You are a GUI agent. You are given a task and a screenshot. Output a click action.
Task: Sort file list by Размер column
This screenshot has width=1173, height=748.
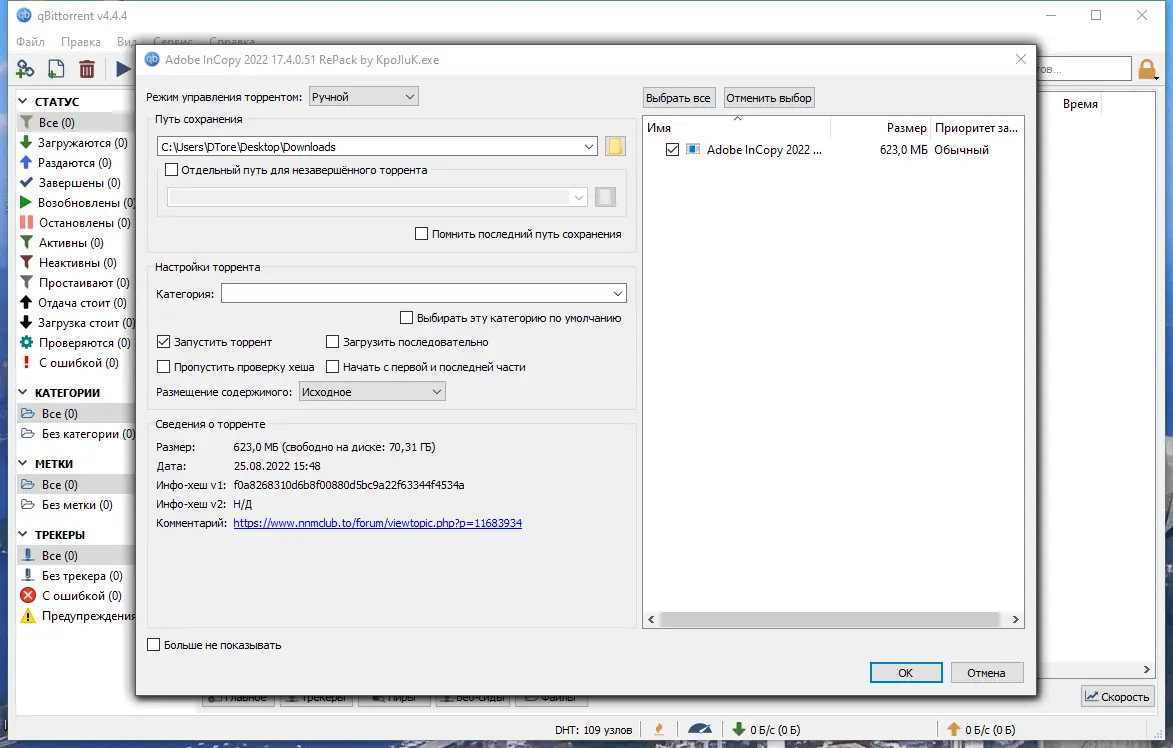coord(880,128)
